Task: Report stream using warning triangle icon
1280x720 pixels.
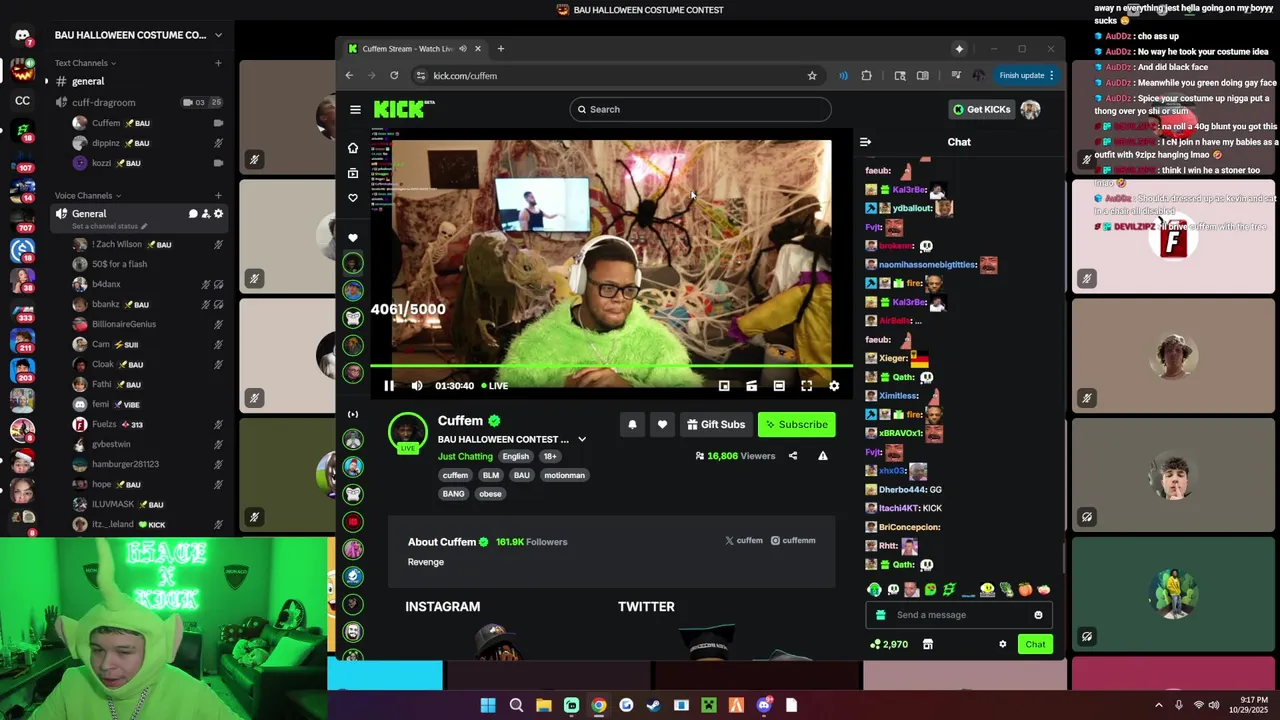Action: (823, 456)
